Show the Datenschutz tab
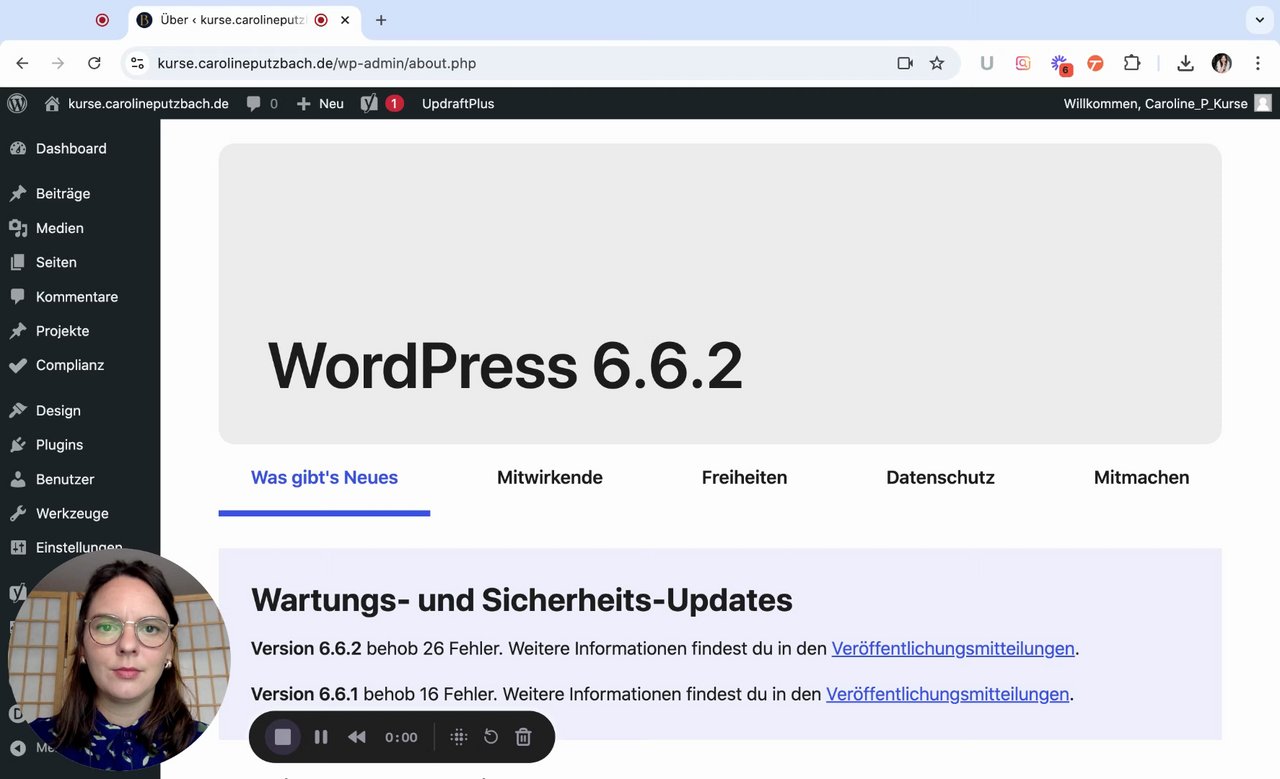 tap(940, 478)
